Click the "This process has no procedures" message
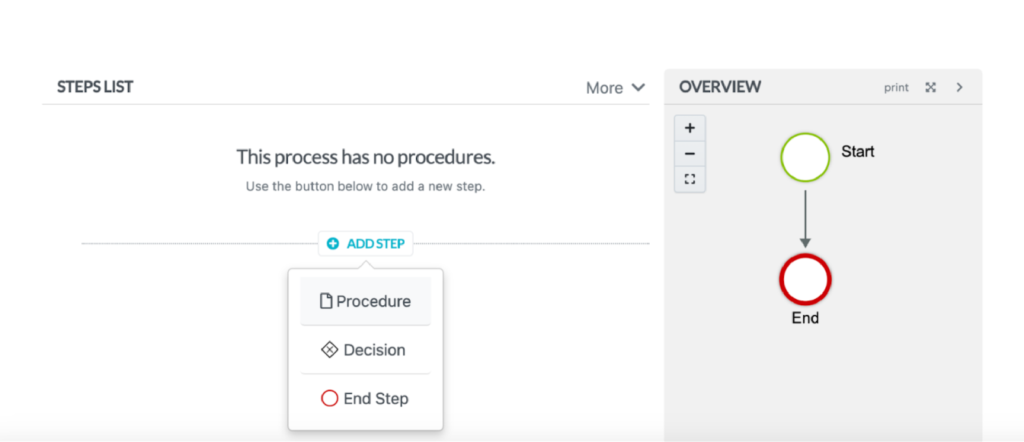The height and width of the screenshot is (442, 1024). tap(365, 157)
